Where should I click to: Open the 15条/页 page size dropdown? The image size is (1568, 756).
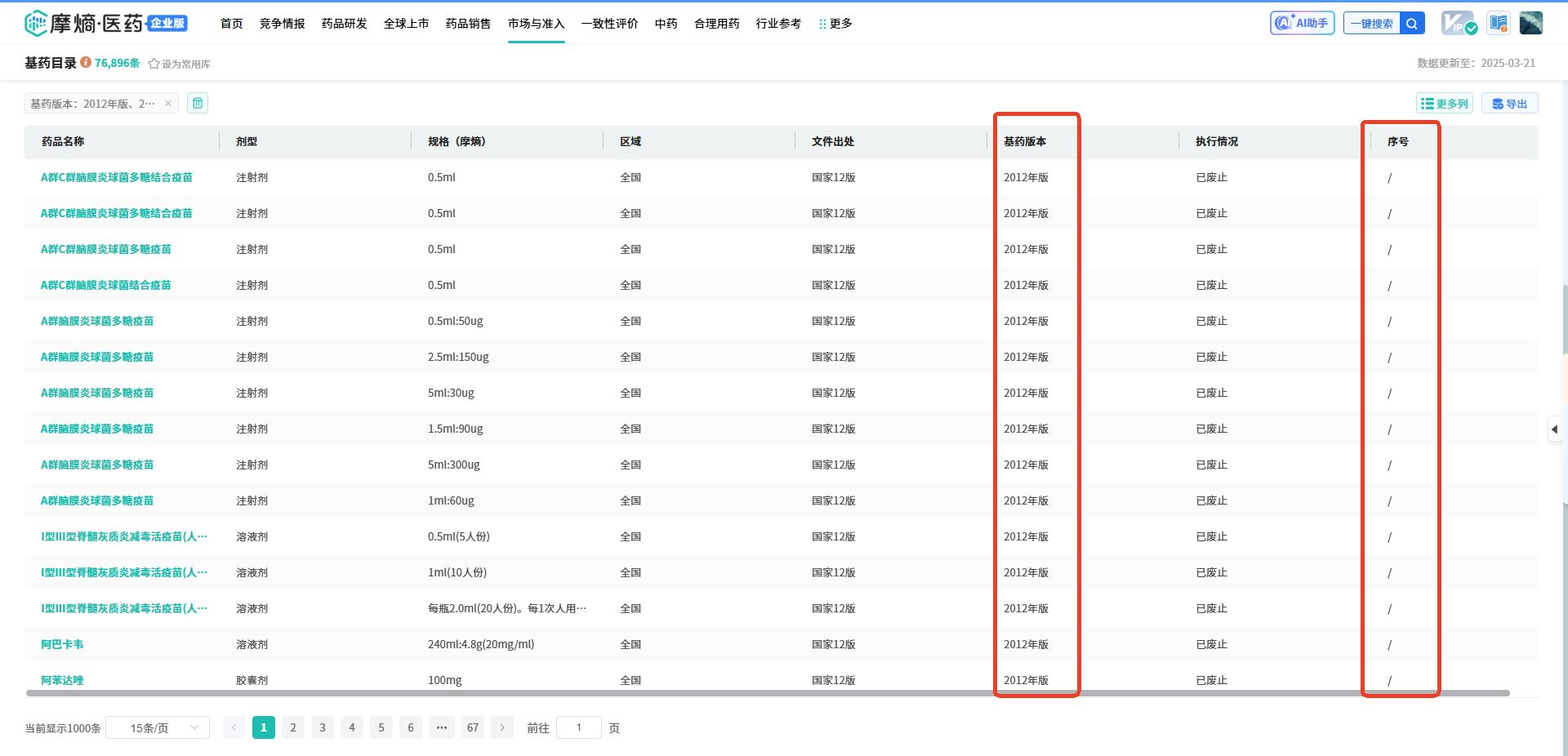point(158,727)
